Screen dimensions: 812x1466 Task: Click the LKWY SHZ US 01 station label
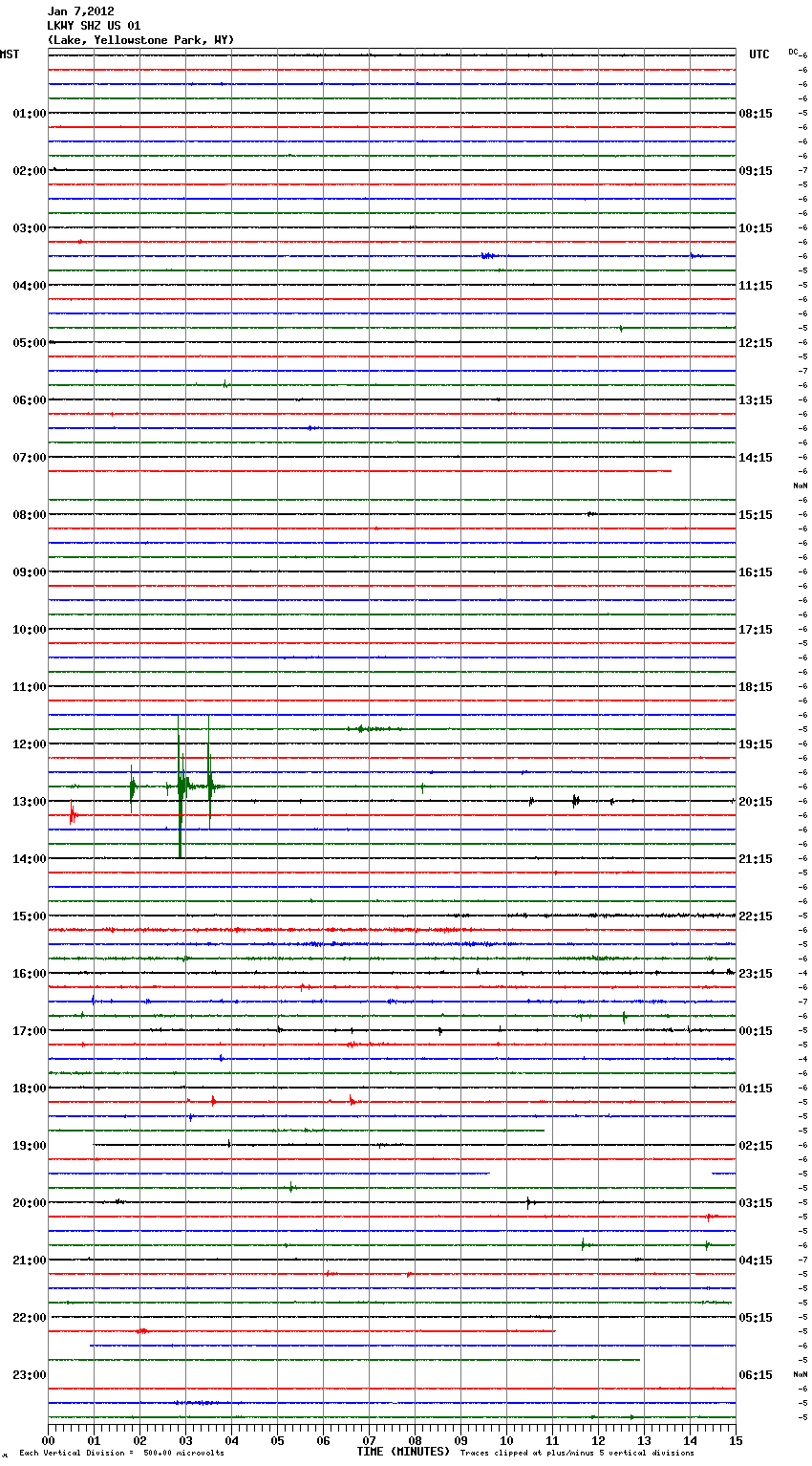click(94, 26)
